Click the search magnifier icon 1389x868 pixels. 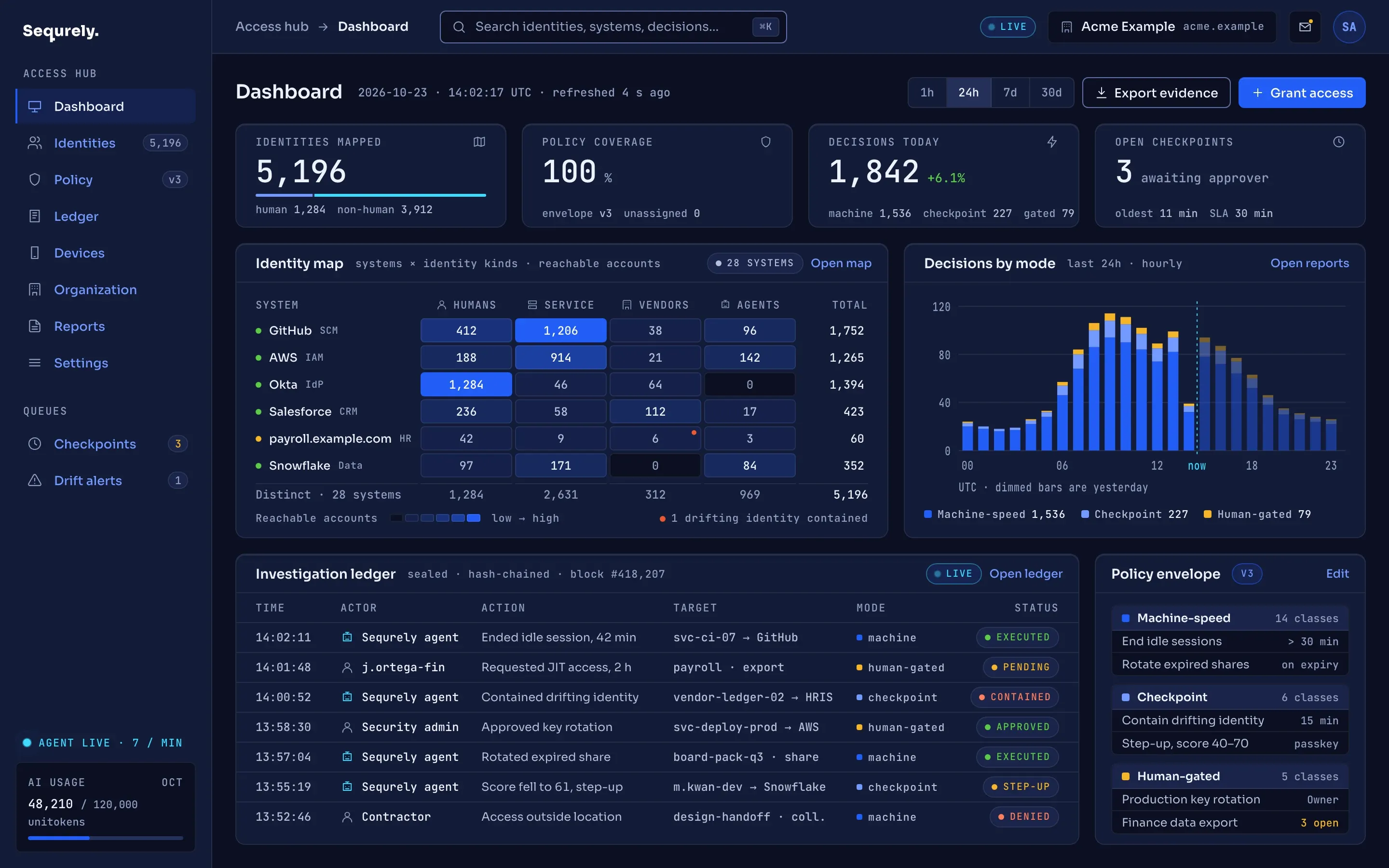(x=459, y=27)
